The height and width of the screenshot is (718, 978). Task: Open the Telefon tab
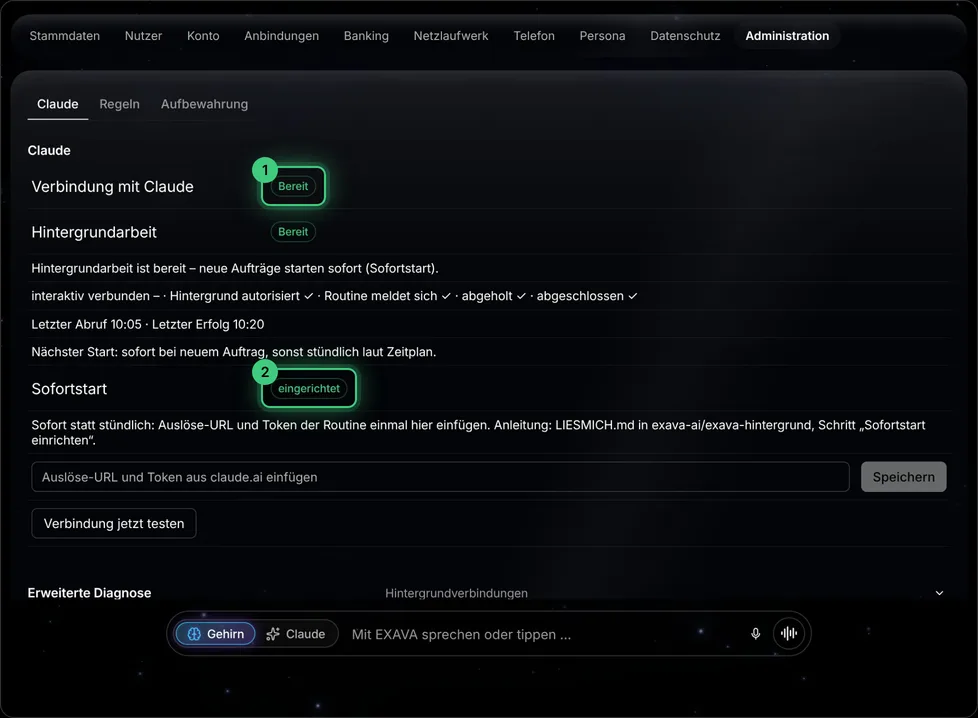pos(534,36)
